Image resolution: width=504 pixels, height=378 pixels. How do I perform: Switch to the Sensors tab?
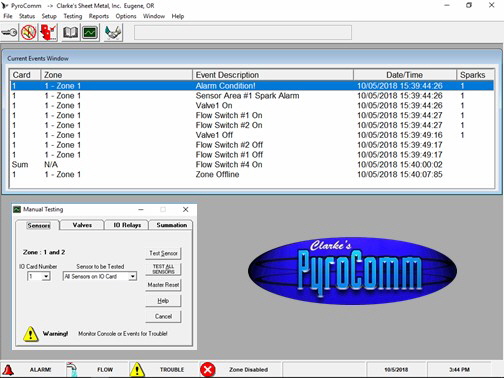(x=39, y=225)
